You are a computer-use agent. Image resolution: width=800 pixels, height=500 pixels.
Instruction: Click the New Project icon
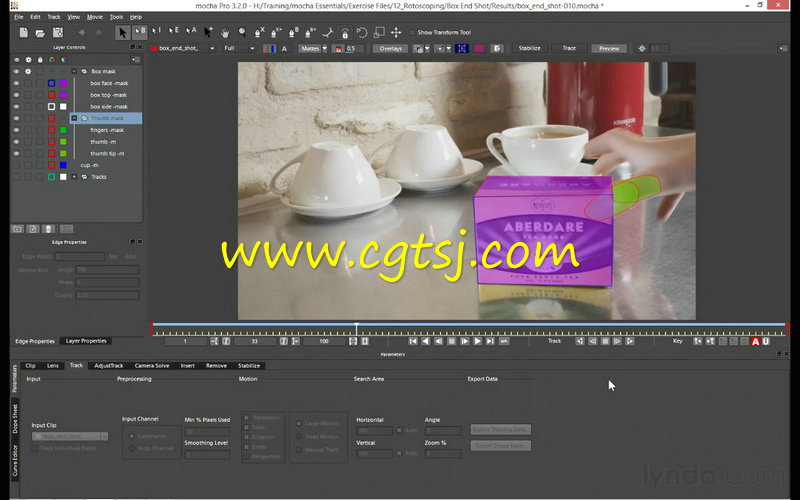pos(23,33)
